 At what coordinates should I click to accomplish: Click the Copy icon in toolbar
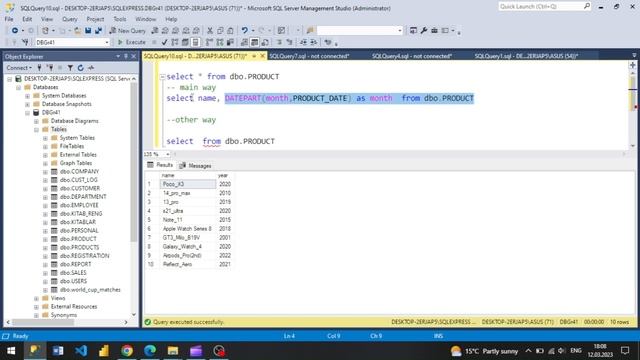pos(220,31)
